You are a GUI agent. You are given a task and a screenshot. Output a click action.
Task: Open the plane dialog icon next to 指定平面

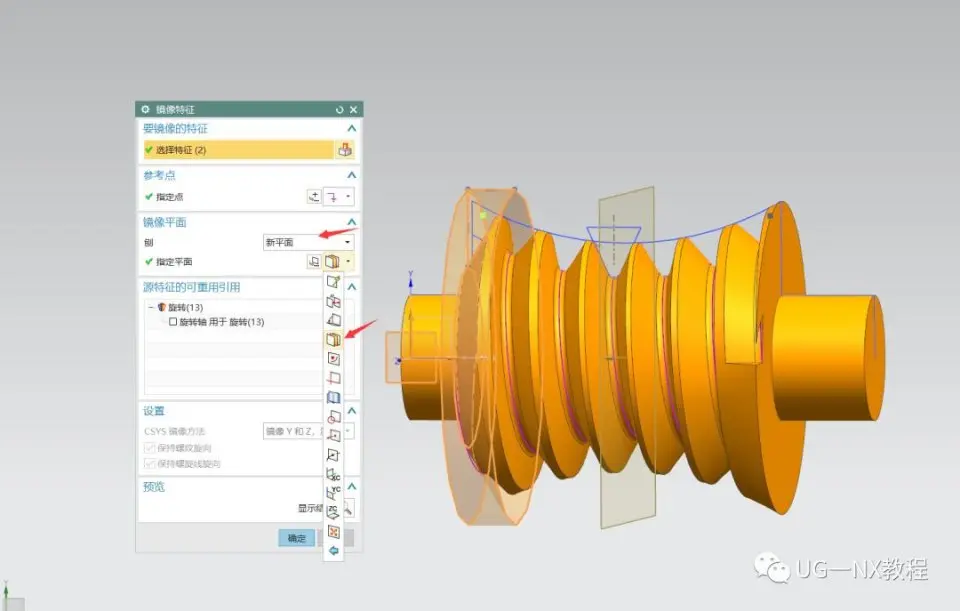pos(314,261)
